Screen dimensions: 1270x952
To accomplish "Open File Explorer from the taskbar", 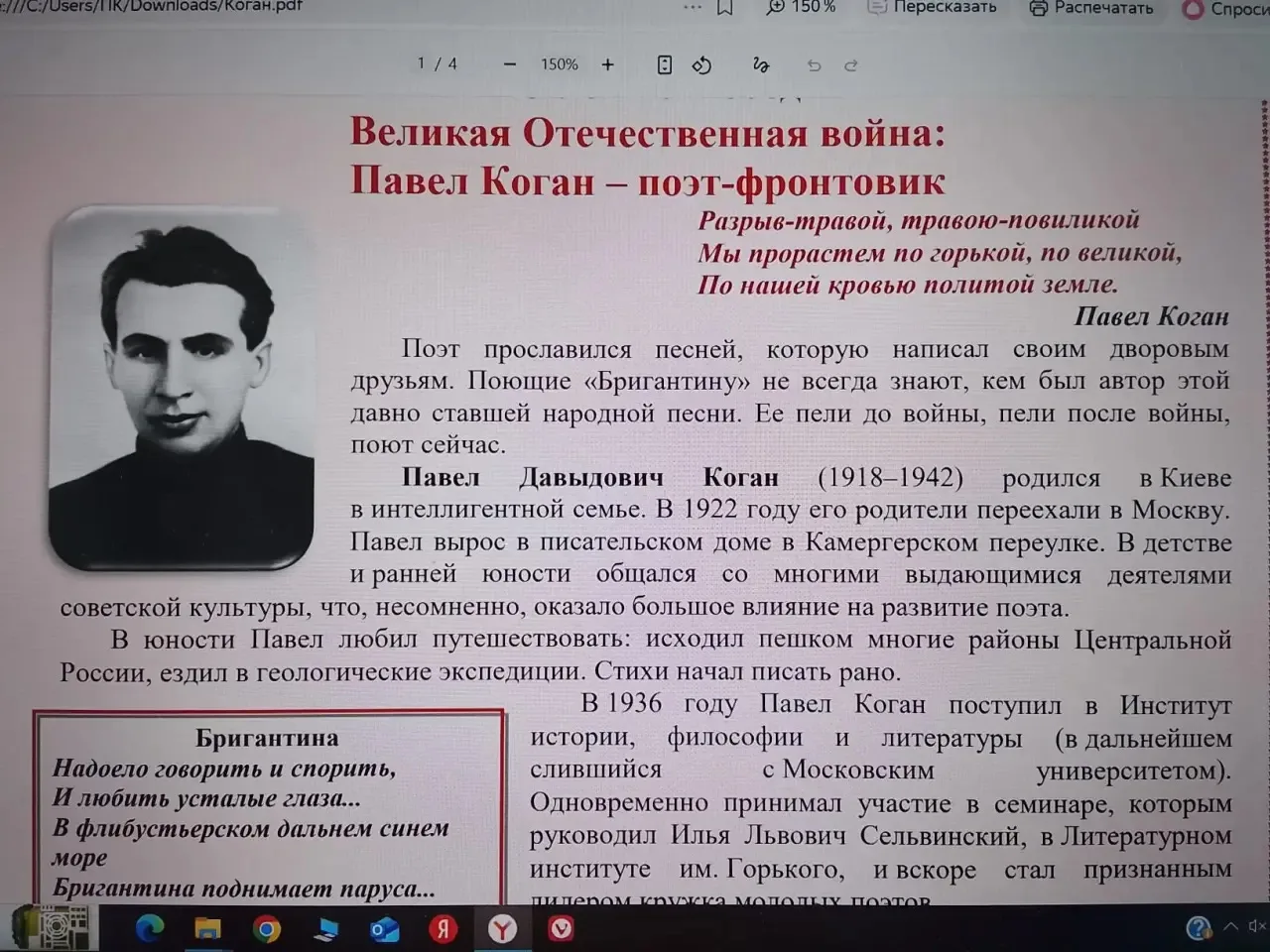I will (207, 929).
